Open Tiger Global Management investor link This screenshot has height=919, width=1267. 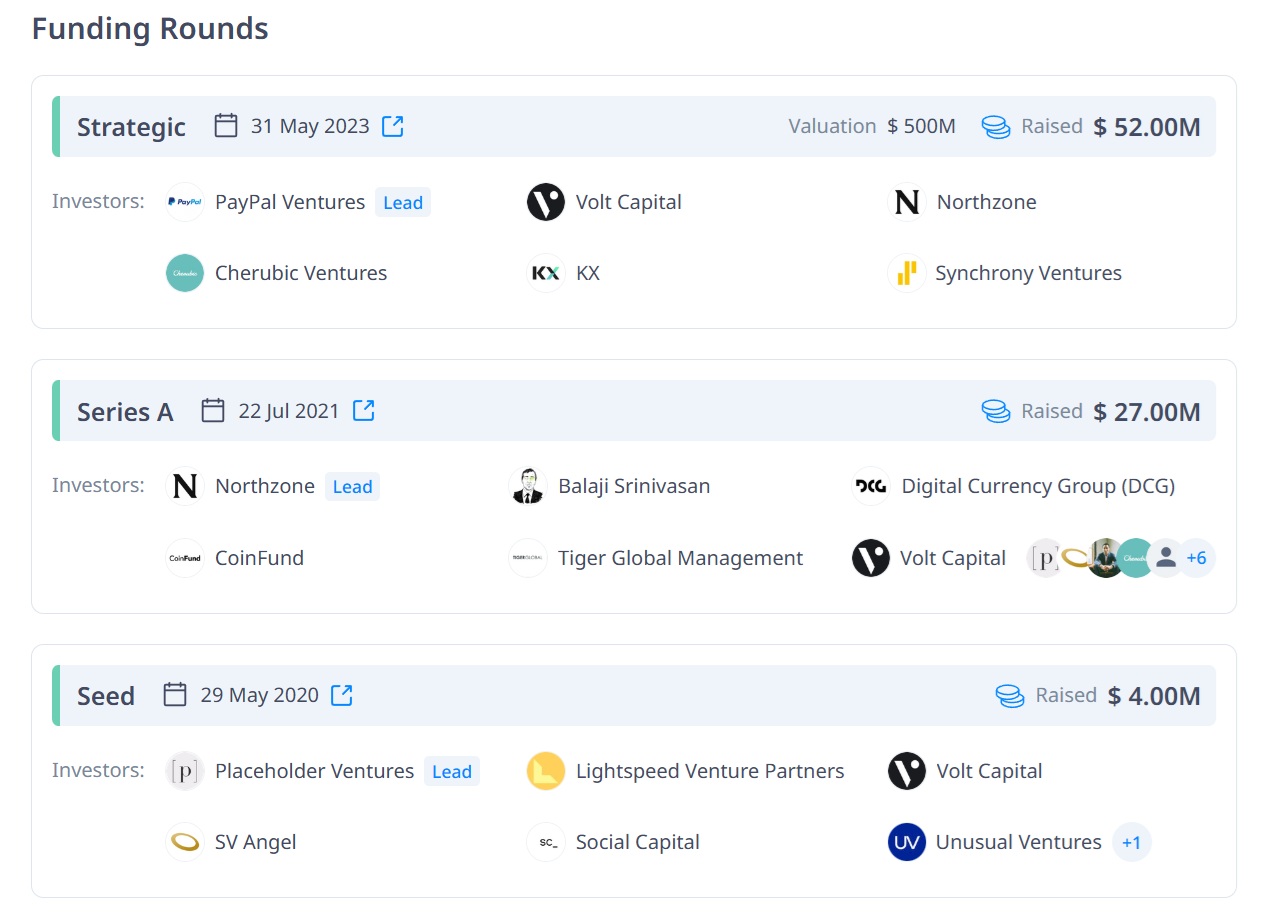click(x=680, y=558)
